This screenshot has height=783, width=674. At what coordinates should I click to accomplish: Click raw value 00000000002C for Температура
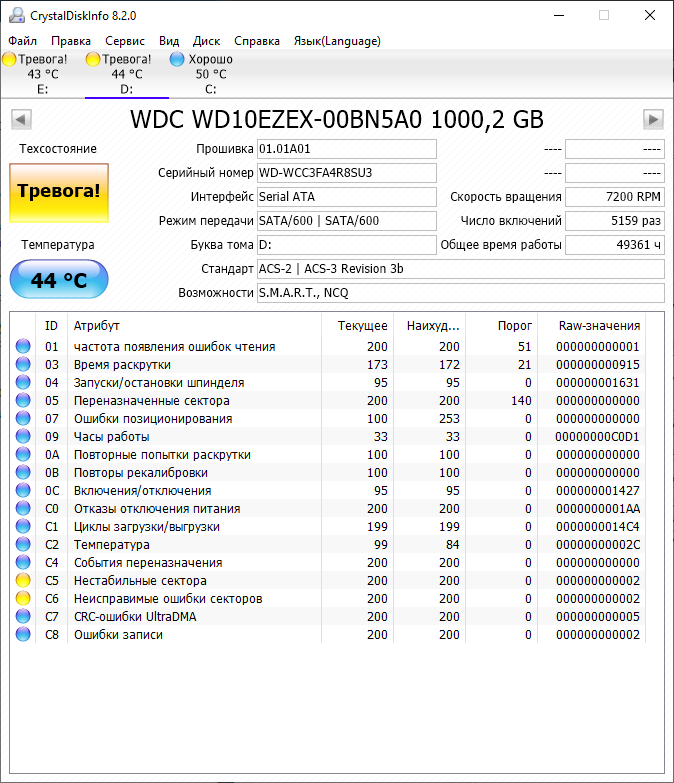pyautogui.click(x=598, y=545)
